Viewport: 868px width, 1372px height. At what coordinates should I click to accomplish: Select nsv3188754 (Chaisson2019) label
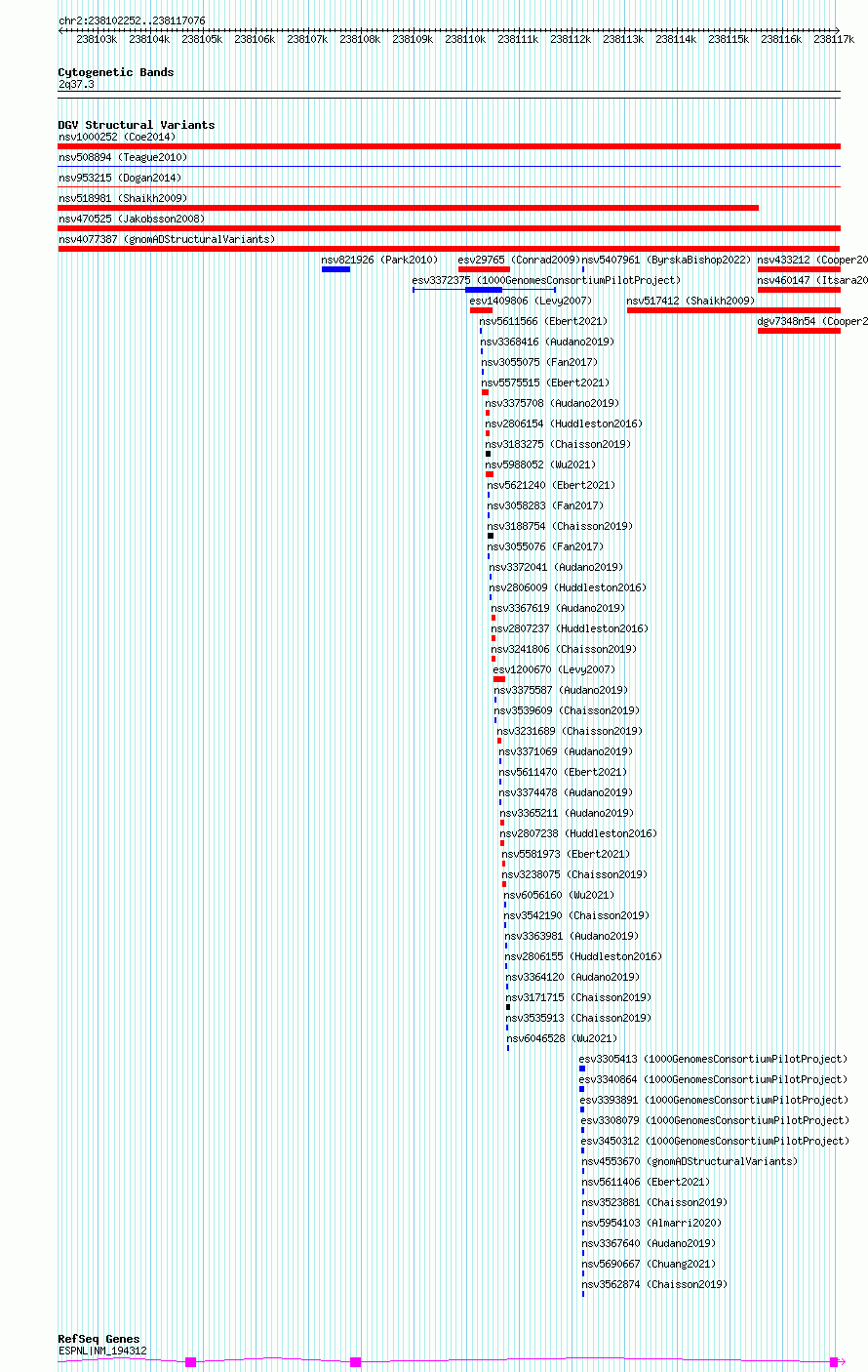click(x=560, y=526)
